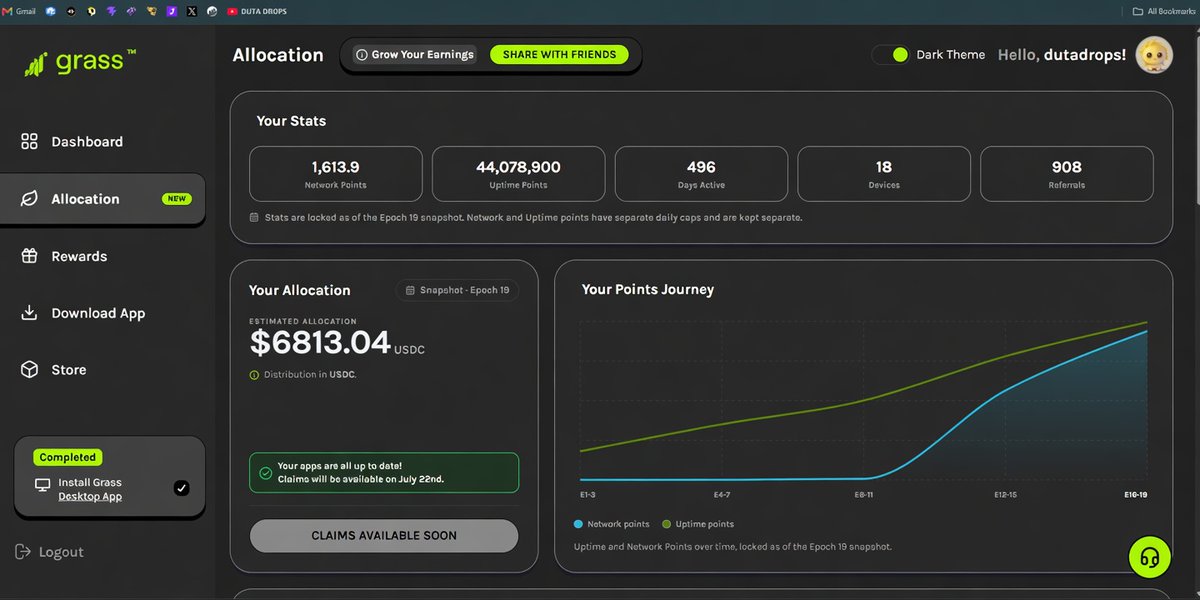Click the E1-3 chart axis label
This screenshot has height=600, width=1200.
click(x=588, y=495)
